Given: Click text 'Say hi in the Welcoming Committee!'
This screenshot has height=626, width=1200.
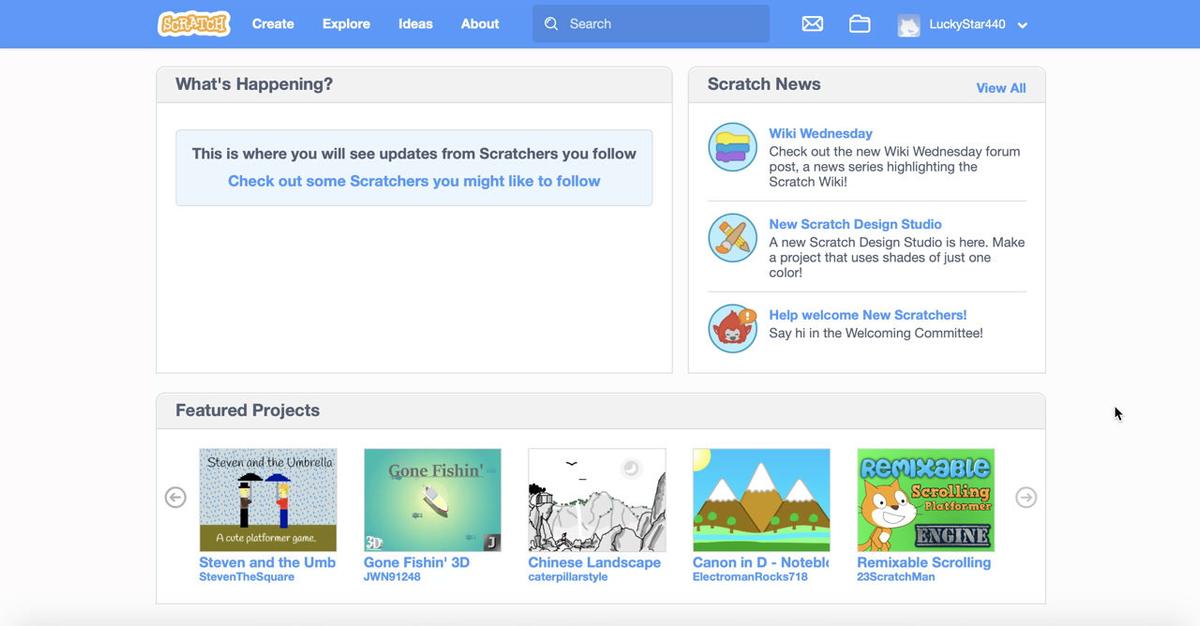Looking at the screenshot, I should 876,333.
